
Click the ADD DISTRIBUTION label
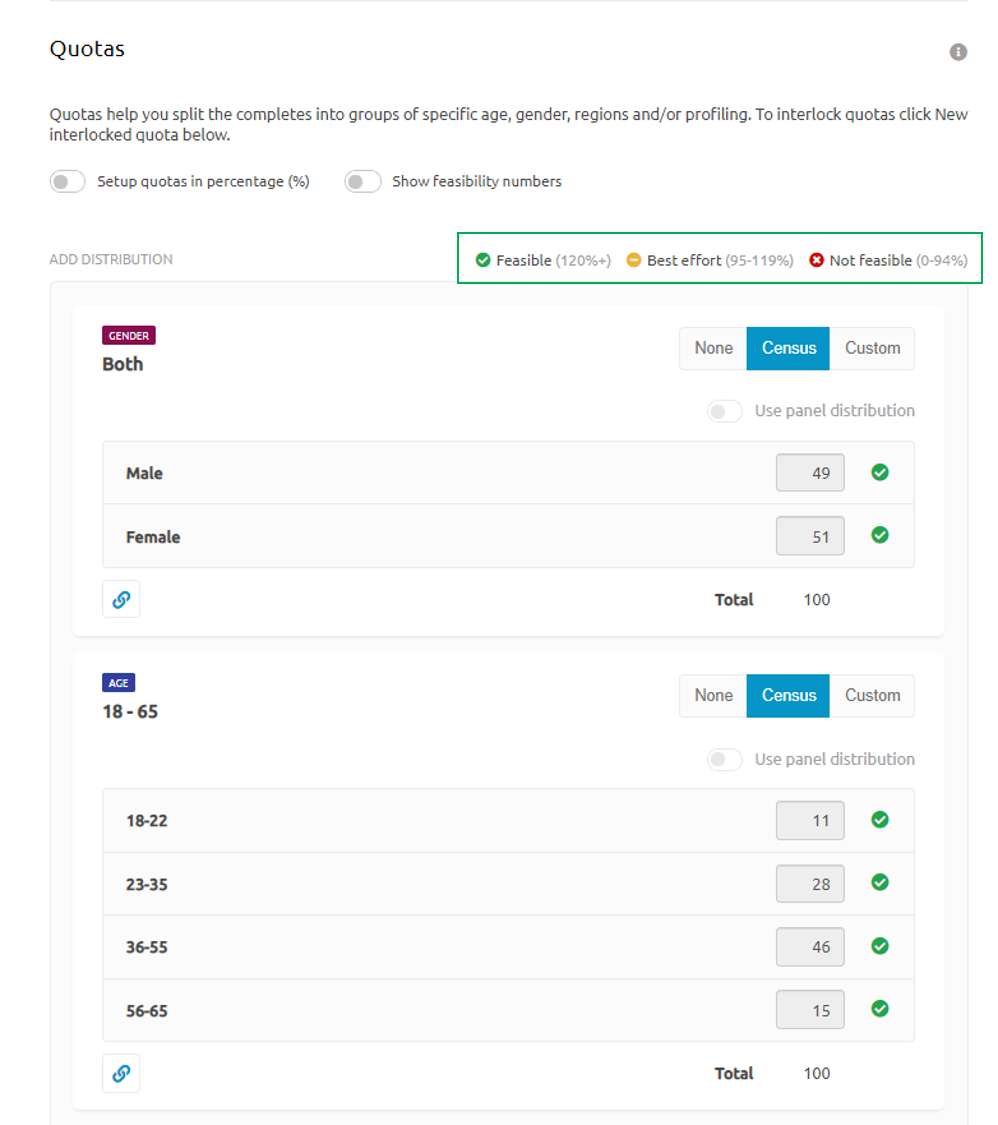pos(111,259)
